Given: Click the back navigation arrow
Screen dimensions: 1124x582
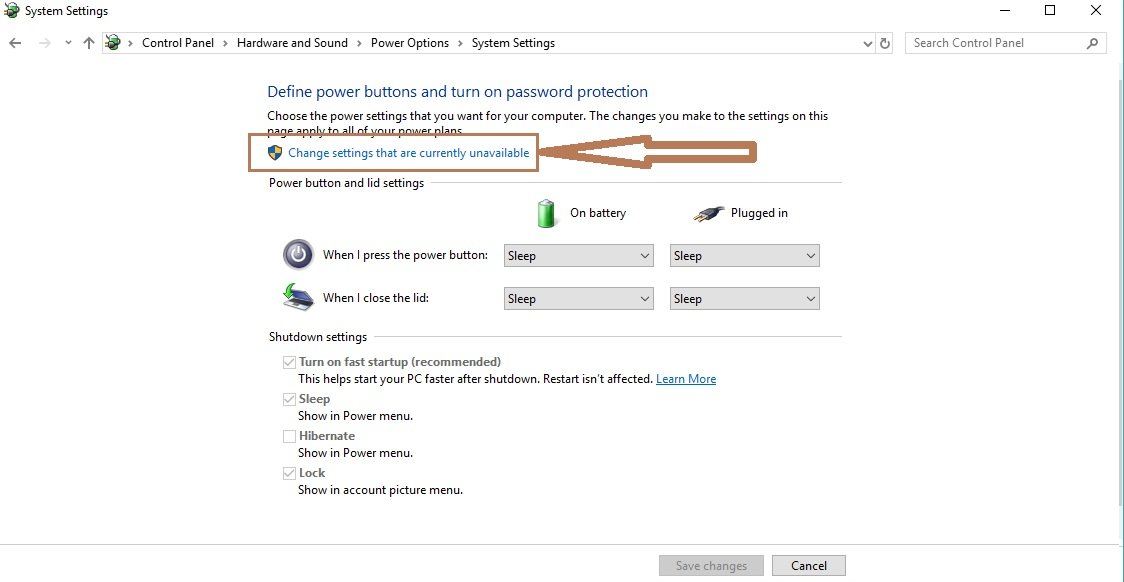Looking at the screenshot, I should point(15,43).
